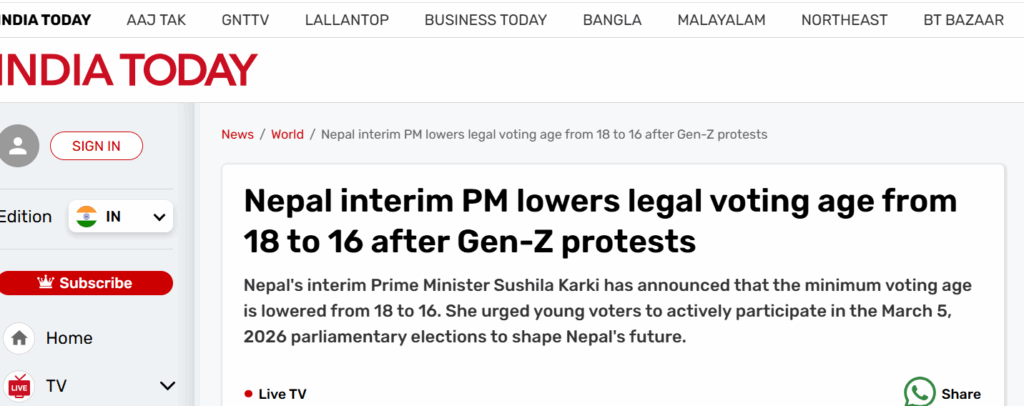Click the Home icon in sidebar
This screenshot has width=1024, height=406.
pos(18,339)
